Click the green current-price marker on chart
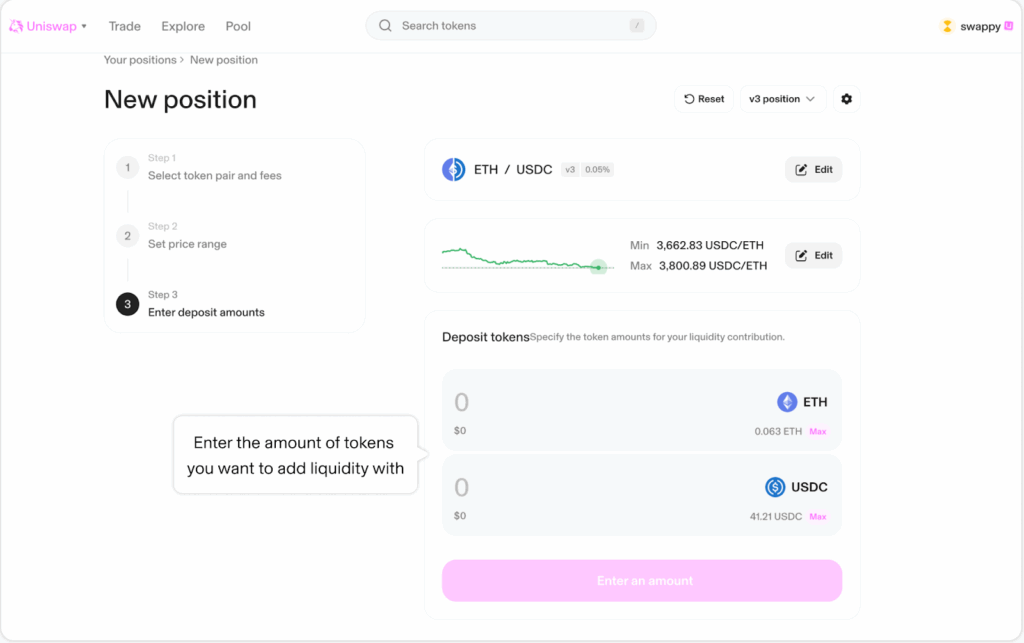Viewport: 1024px width, 643px height. (x=598, y=267)
